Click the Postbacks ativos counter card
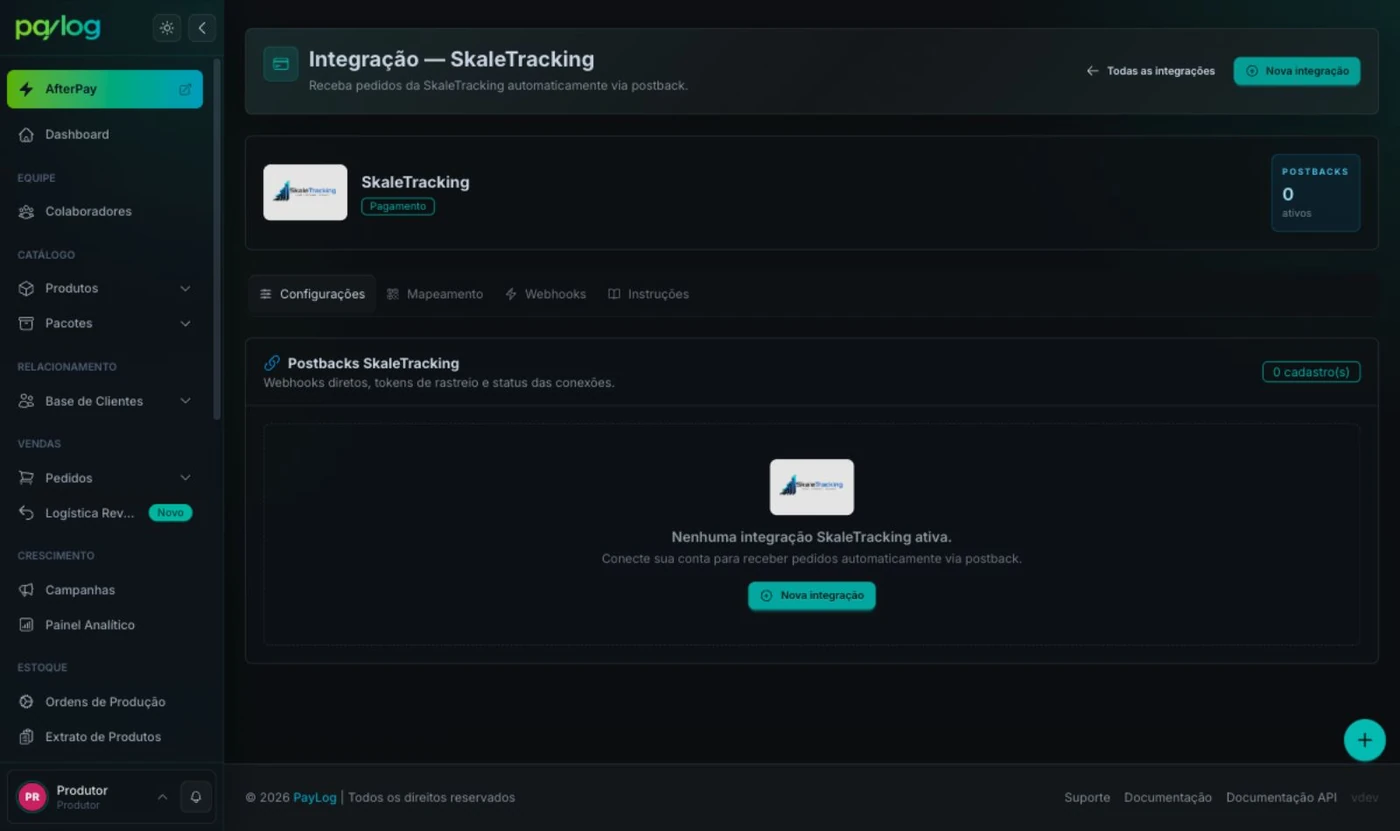Viewport: 1400px width, 831px height. [x=1315, y=193]
